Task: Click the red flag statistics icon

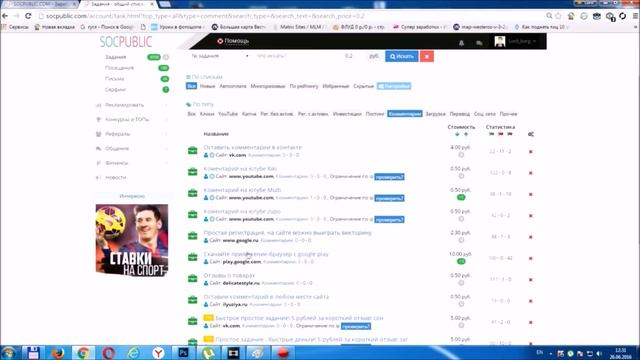Action: (500, 134)
